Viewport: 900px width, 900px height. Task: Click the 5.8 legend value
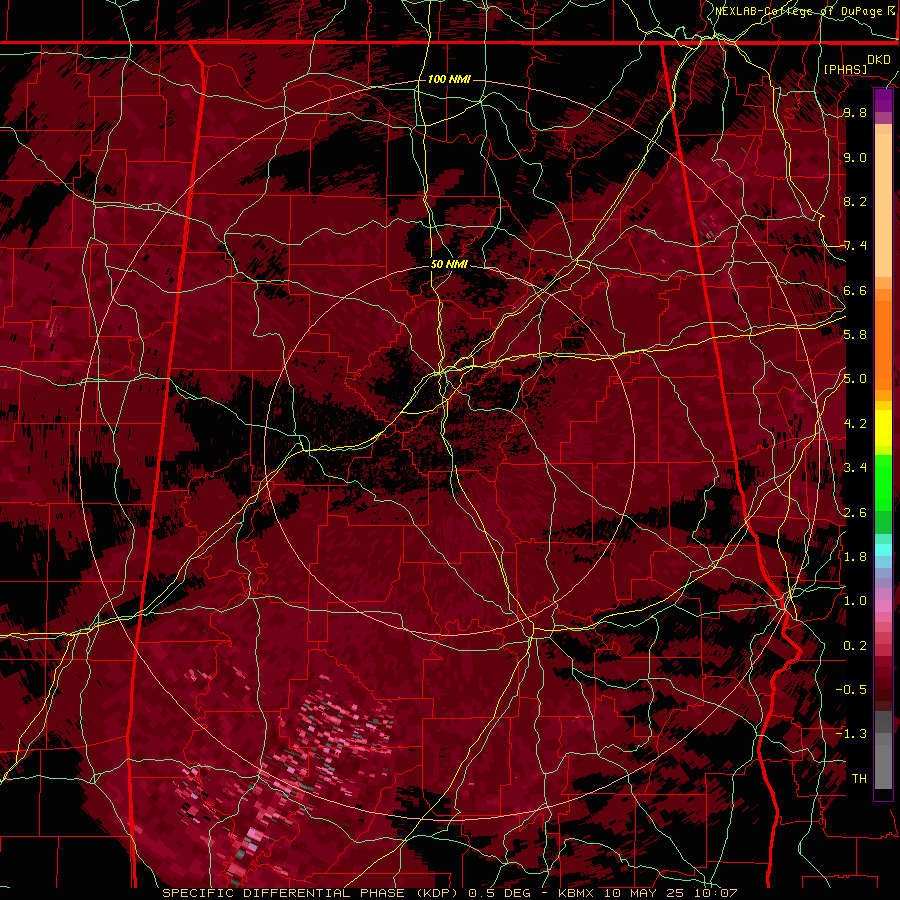point(855,335)
